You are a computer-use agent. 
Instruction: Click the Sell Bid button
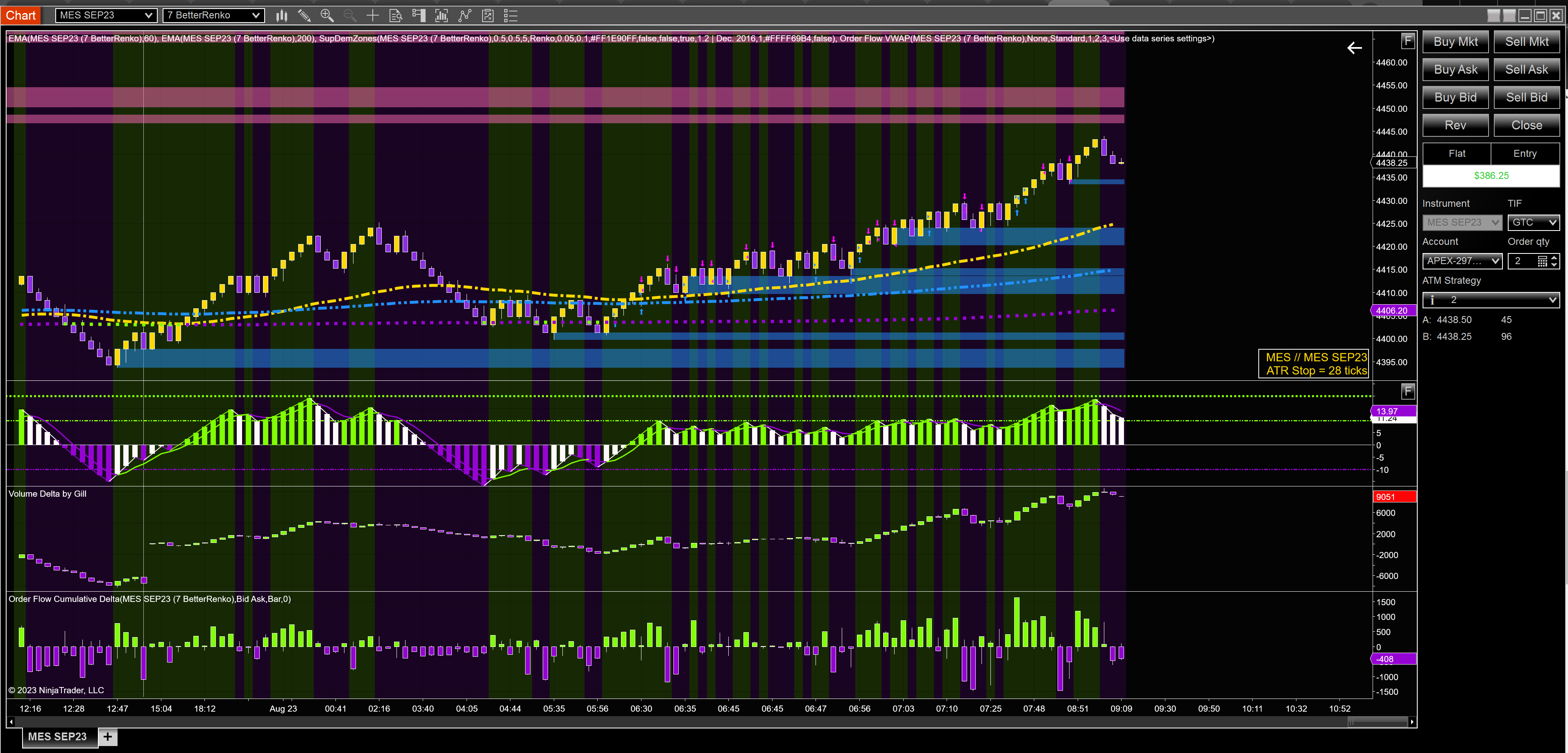[1527, 97]
